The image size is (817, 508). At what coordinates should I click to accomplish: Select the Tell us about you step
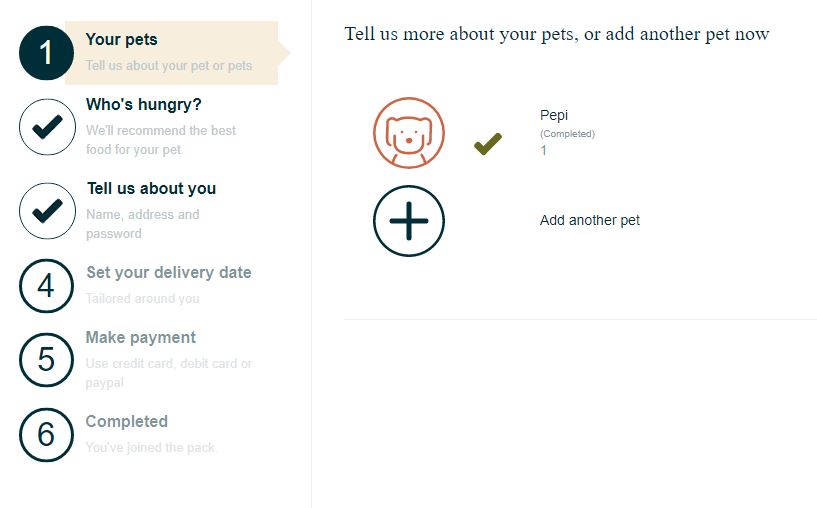(x=151, y=188)
